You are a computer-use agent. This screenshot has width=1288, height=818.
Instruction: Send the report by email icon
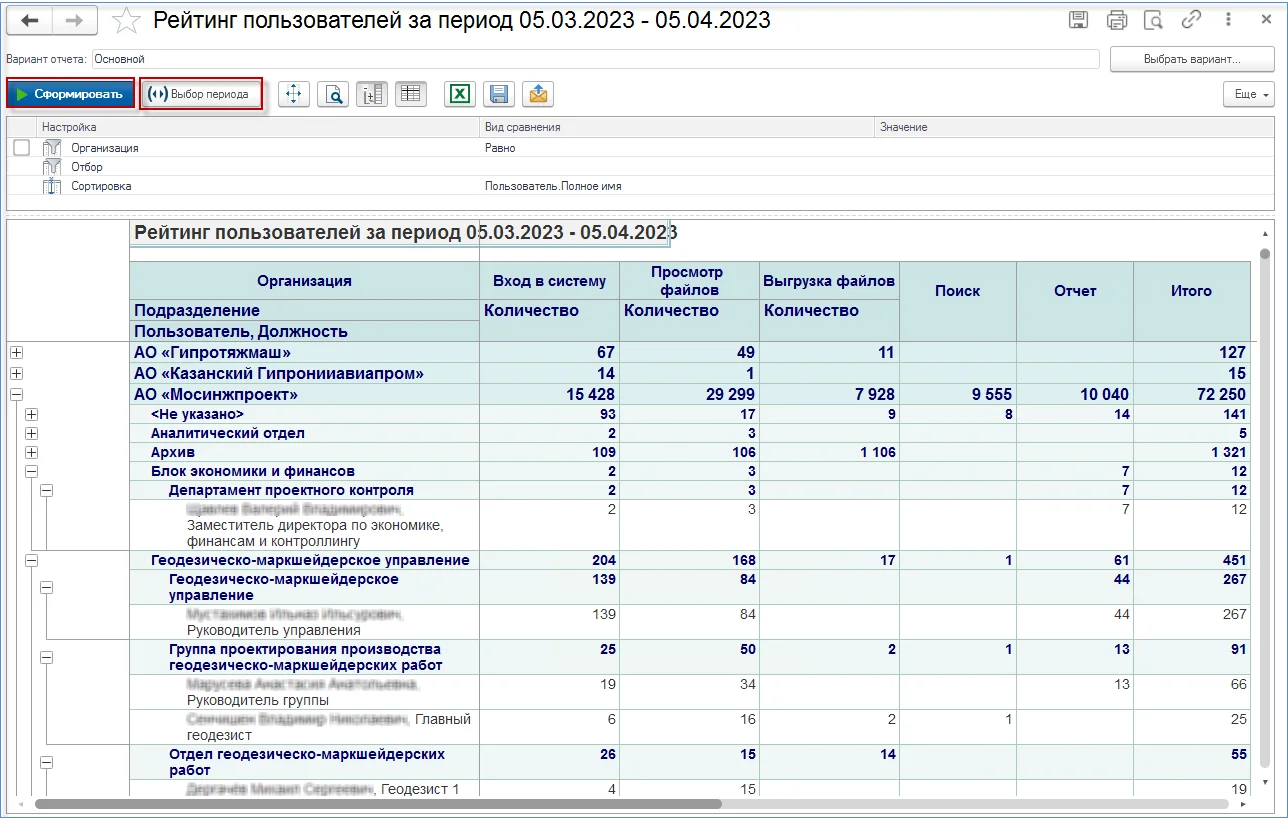click(x=538, y=94)
